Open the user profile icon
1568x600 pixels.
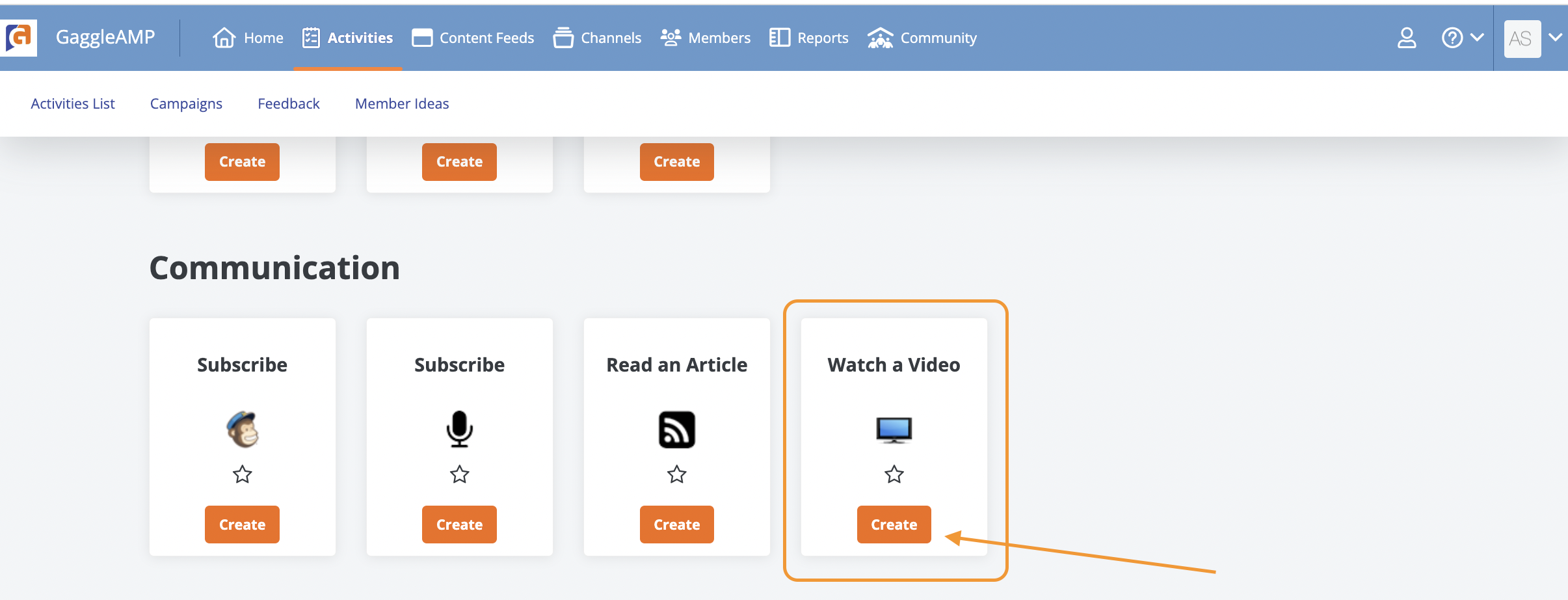1407,38
